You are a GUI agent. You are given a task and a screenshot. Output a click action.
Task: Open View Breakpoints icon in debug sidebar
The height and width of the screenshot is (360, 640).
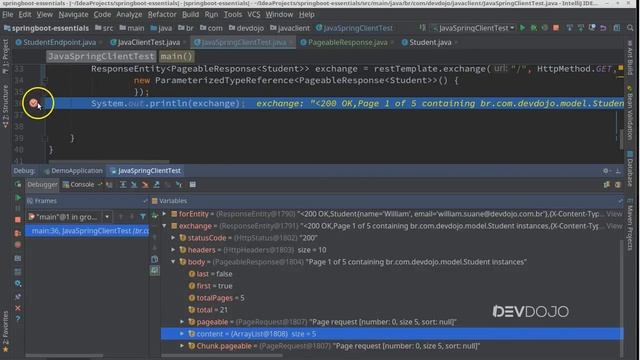tap(18, 233)
